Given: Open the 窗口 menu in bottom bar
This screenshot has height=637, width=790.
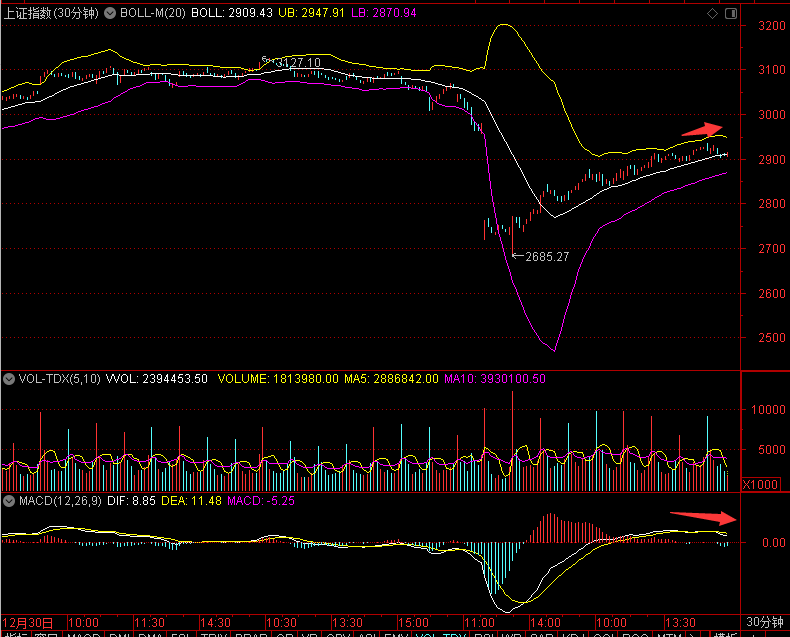Looking at the screenshot, I should (47, 634).
